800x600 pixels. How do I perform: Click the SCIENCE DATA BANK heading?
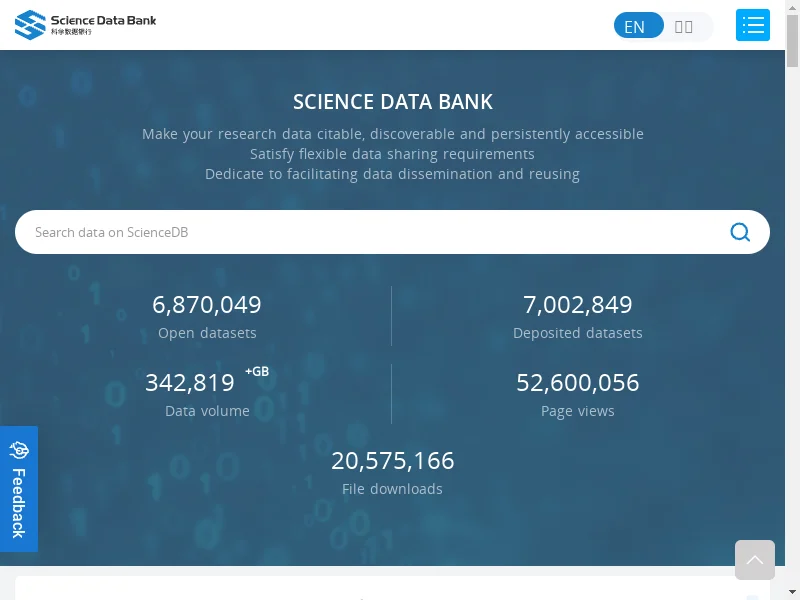(392, 102)
